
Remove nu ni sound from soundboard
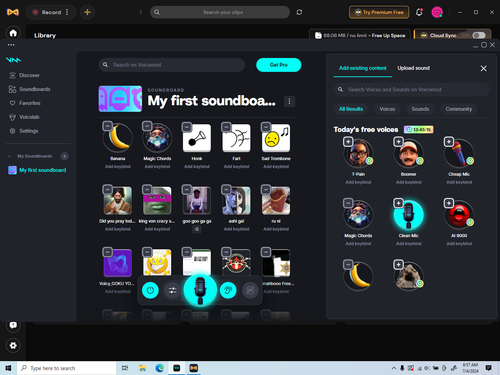click(266, 190)
